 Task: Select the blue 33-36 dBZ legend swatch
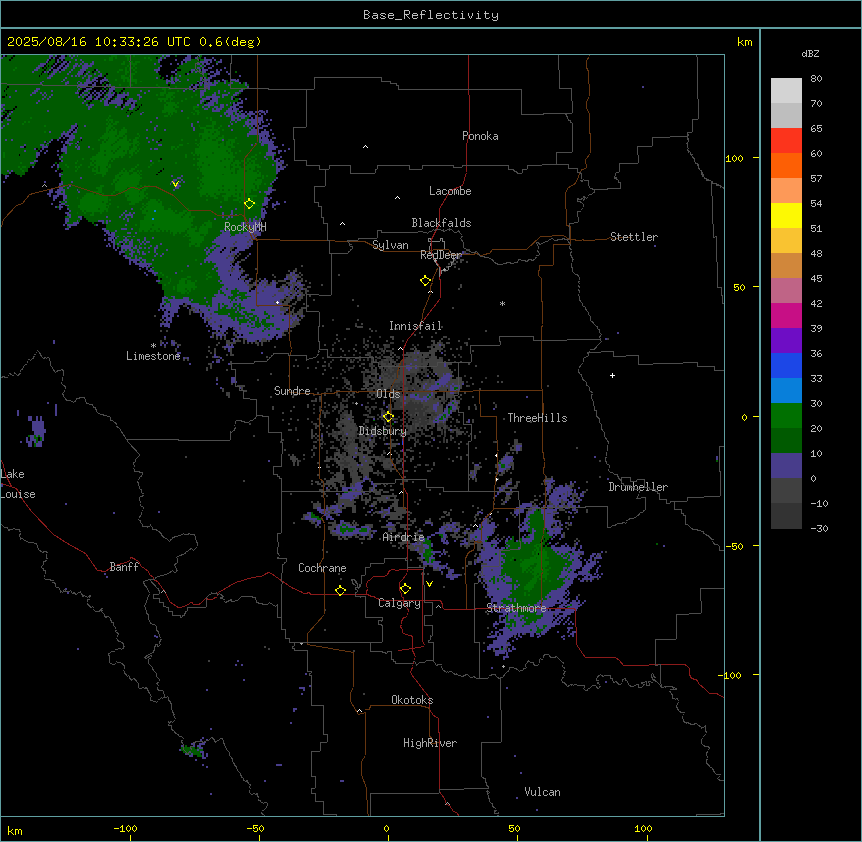point(786,365)
